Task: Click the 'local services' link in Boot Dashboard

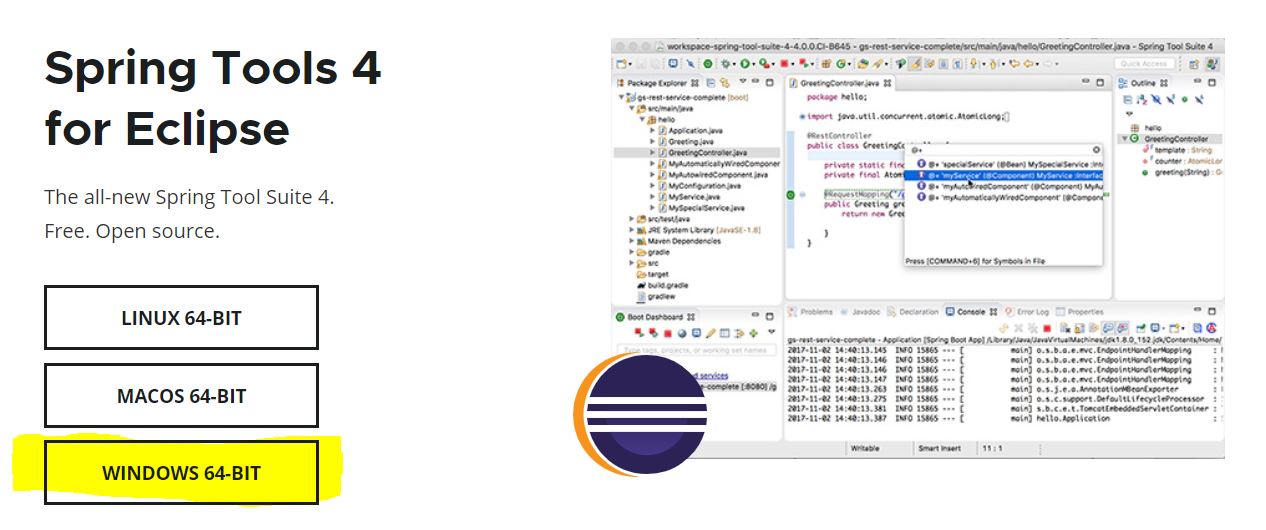Action: [712, 375]
